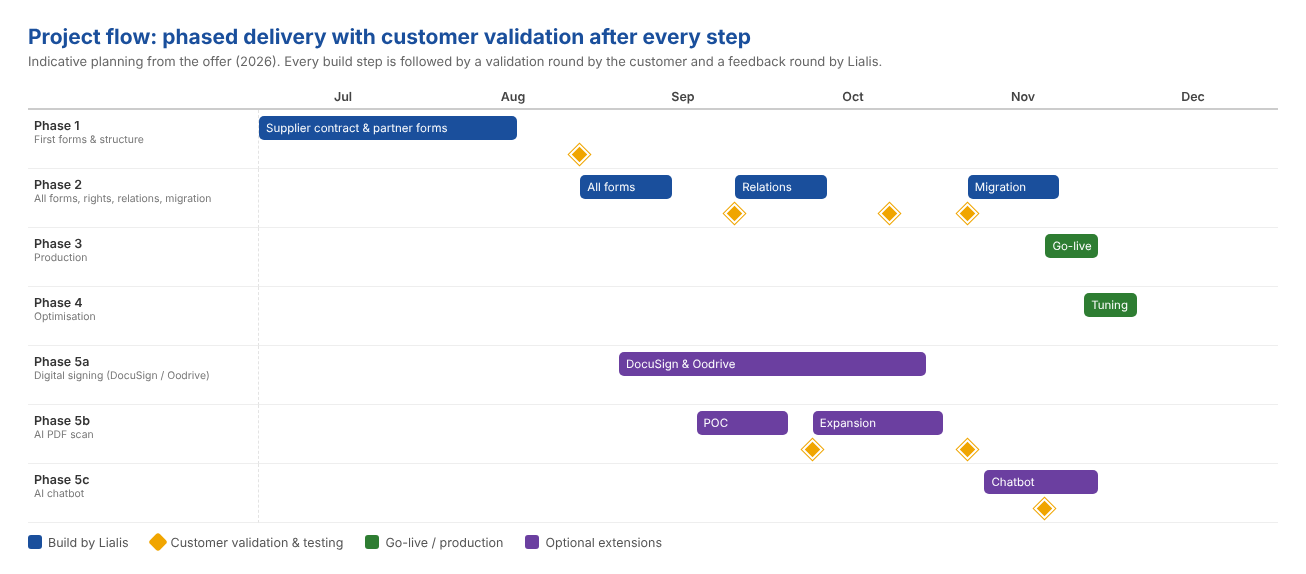Click the Phase 5b diamond beneath the Expansion bar start

pos(812,449)
